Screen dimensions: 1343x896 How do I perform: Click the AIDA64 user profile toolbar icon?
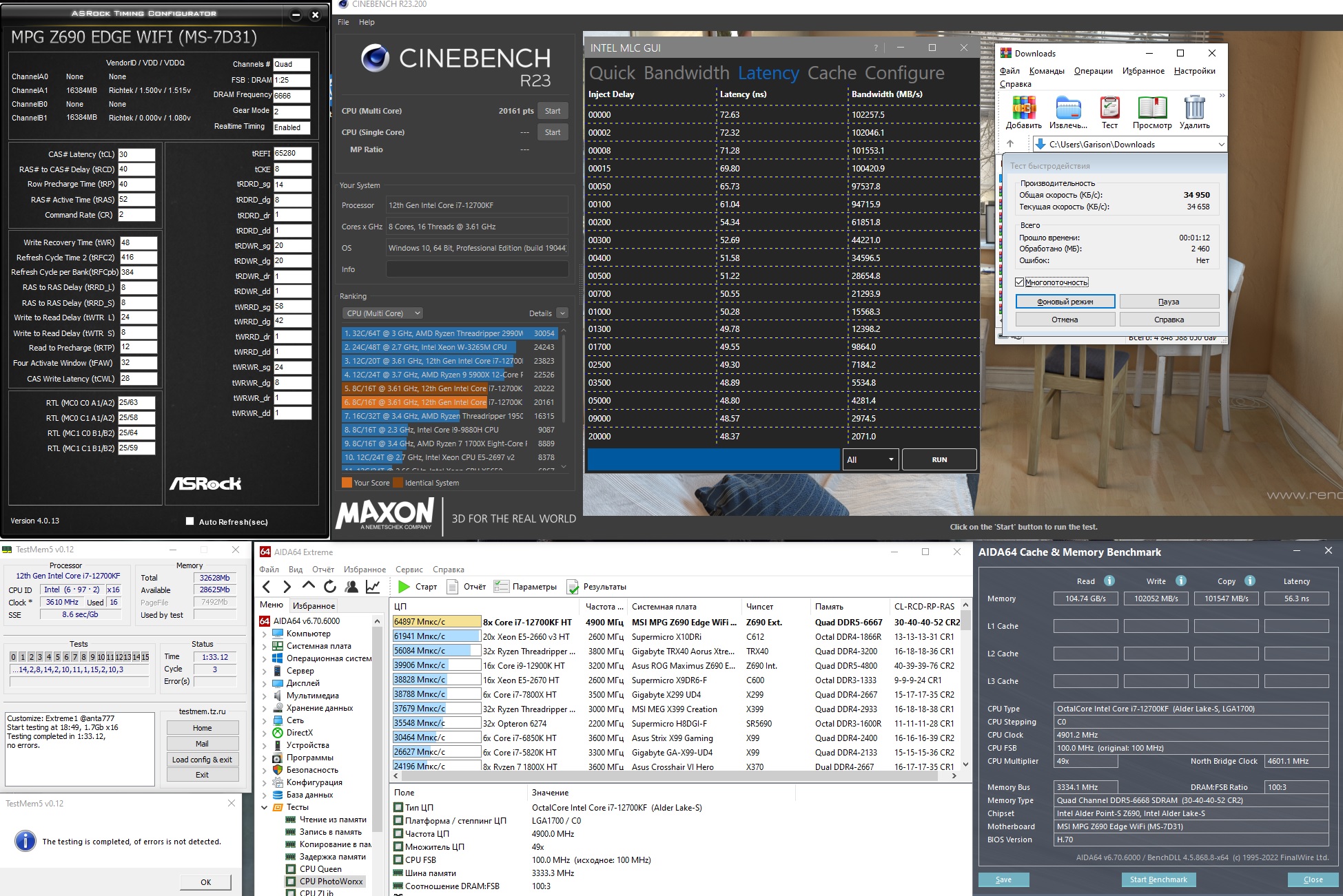click(x=351, y=587)
